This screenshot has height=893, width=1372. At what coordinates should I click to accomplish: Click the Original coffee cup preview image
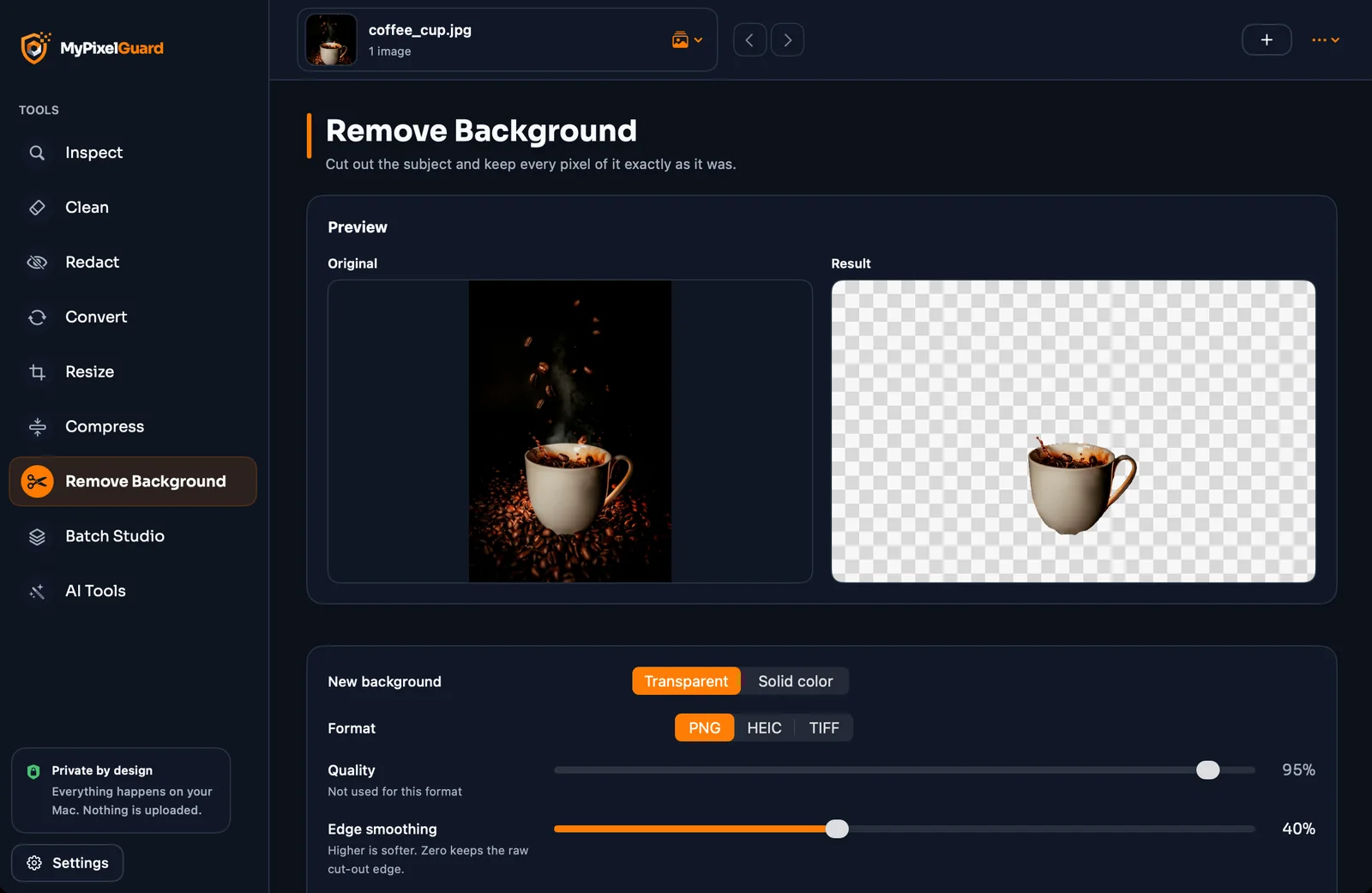click(x=570, y=431)
